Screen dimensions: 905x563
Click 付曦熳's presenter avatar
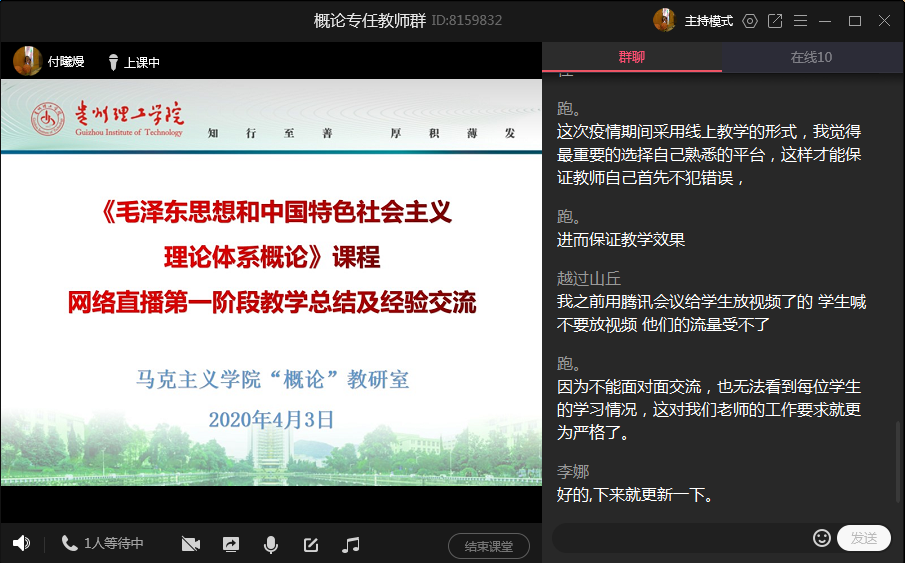tap(27, 61)
